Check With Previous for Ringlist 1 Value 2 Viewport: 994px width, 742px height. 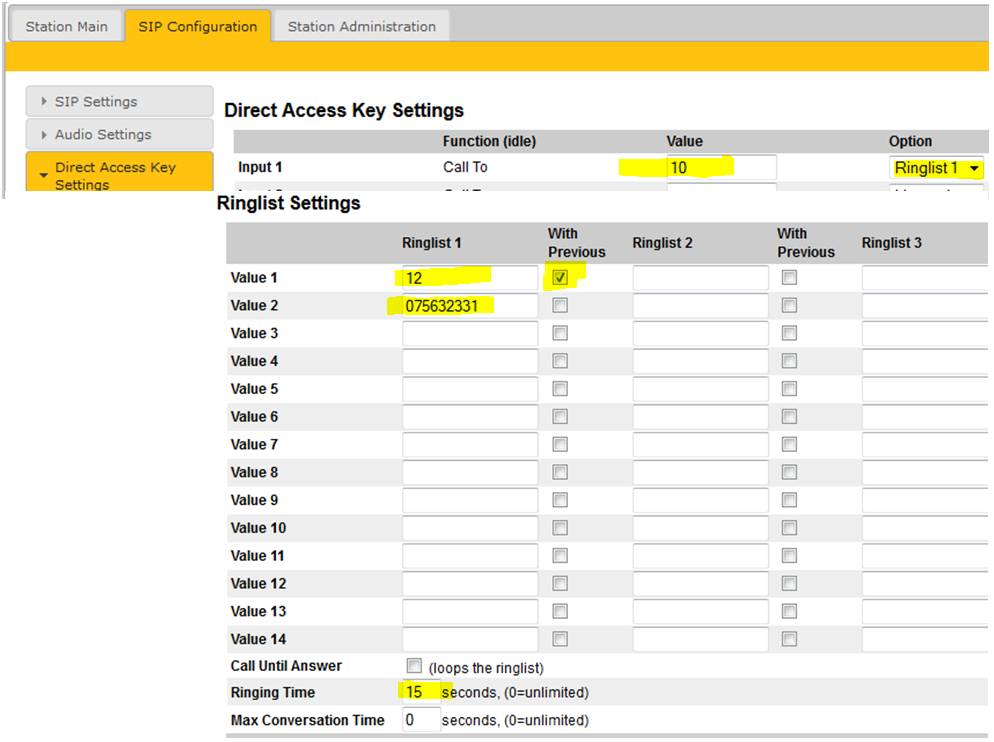560,305
